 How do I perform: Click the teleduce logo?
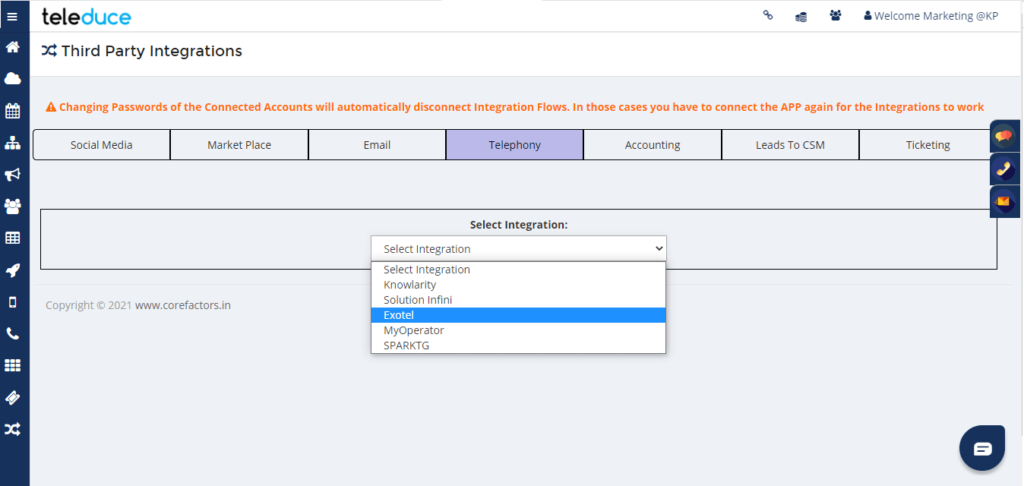[x=86, y=16]
